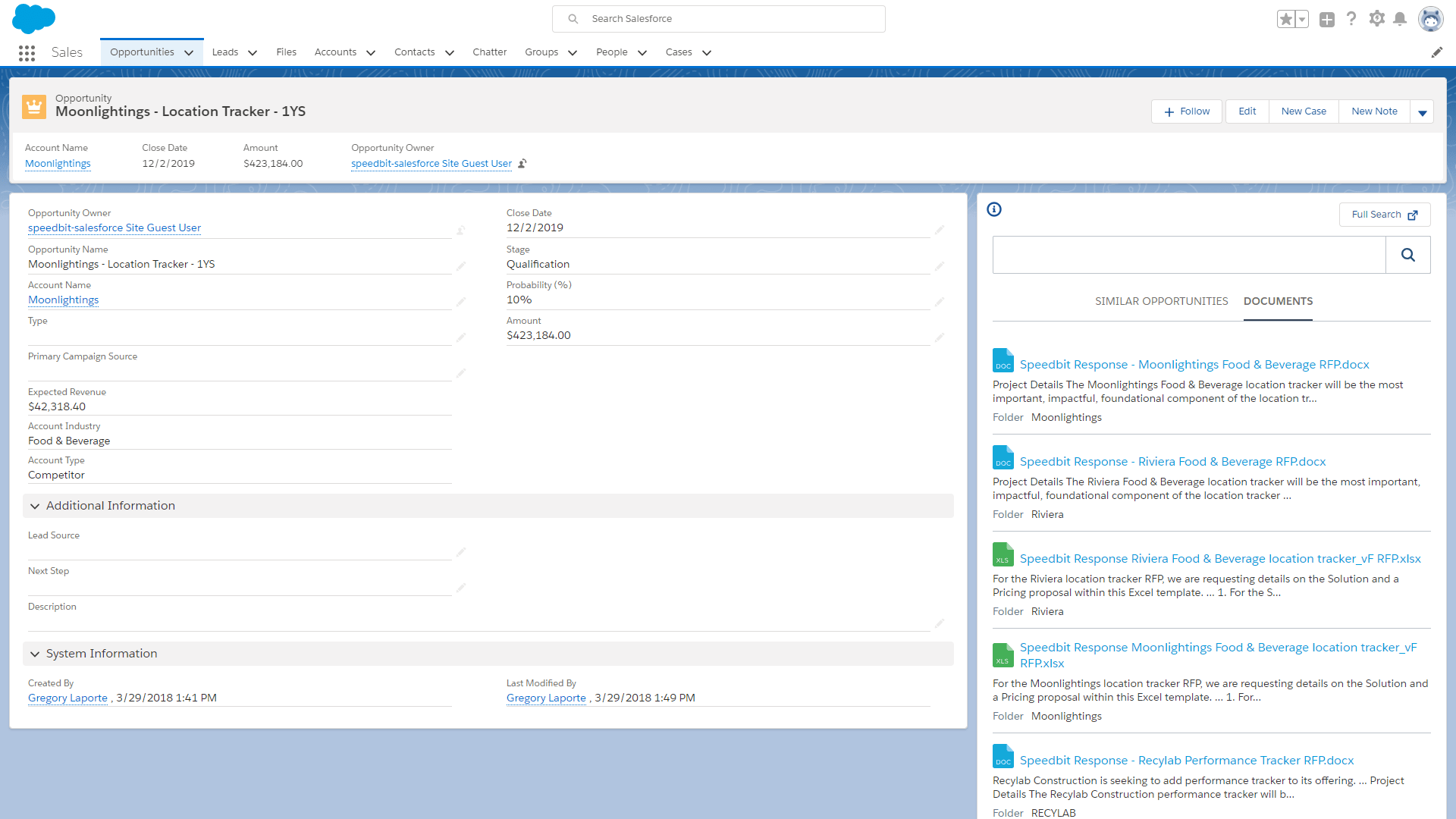Open the Contacts tab dropdown chevron
The width and height of the screenshot is (1456, 819).
[450, 53]
